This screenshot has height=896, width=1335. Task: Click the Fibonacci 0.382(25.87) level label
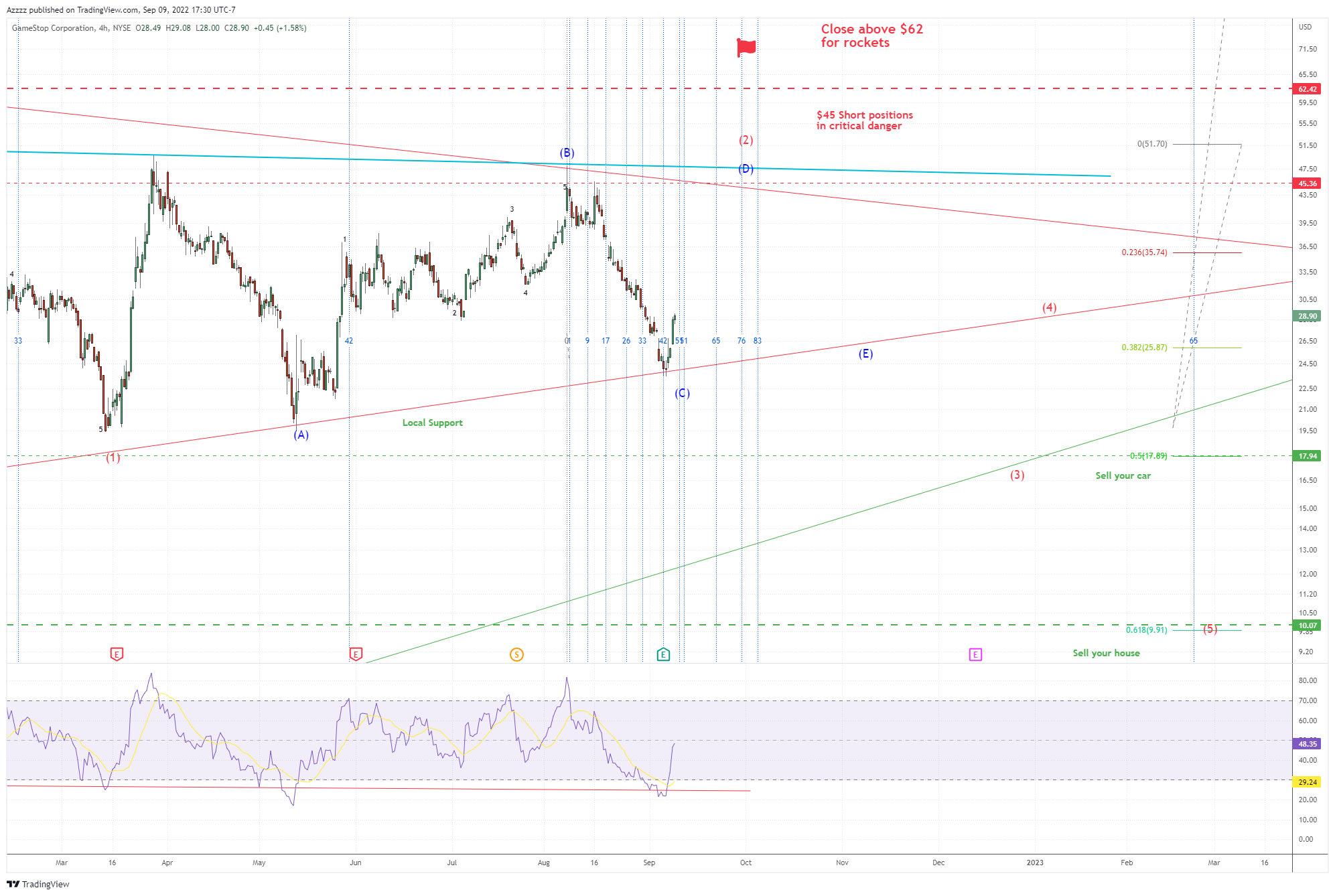click(x=1145, y=348)
